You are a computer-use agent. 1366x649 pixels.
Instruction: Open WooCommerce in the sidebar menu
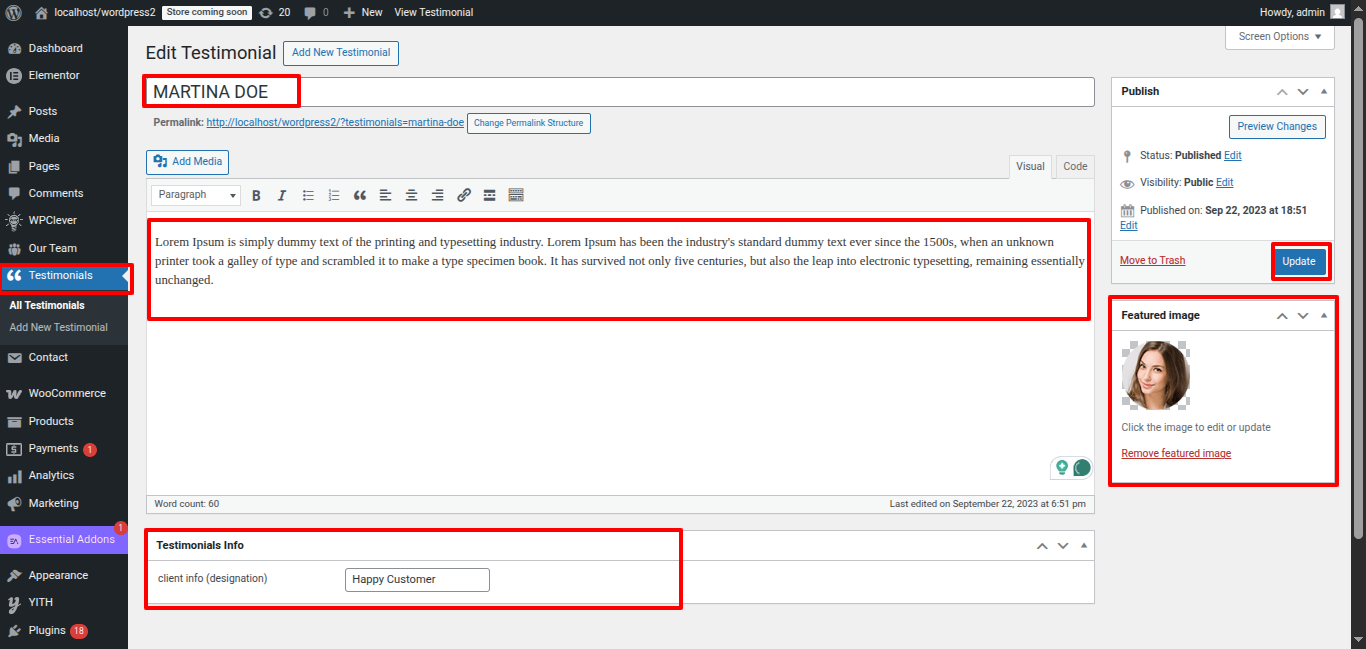[66, 394]
